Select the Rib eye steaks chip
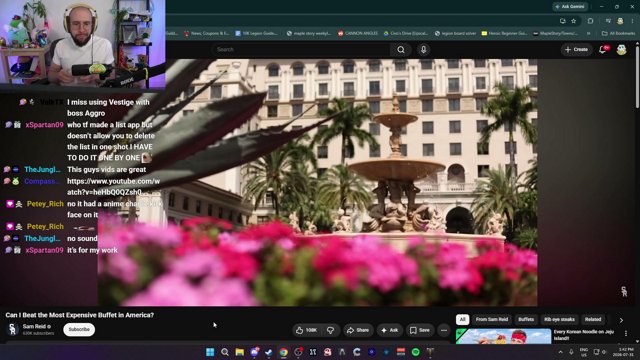Image resolution: width=640 pixels, height=360 pixels. coord(559,320)
